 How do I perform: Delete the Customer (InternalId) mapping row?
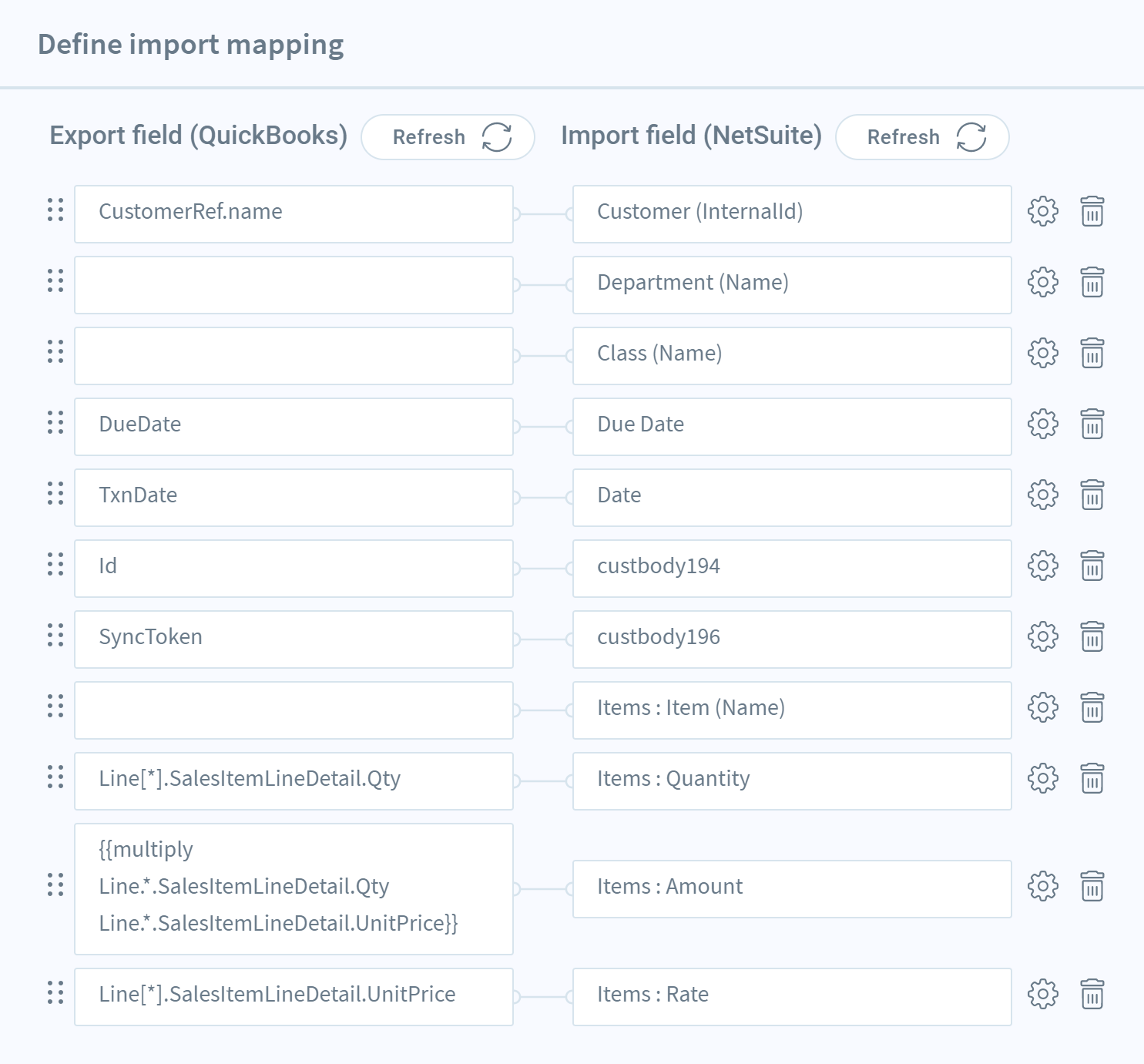(x=1092, y=211)
